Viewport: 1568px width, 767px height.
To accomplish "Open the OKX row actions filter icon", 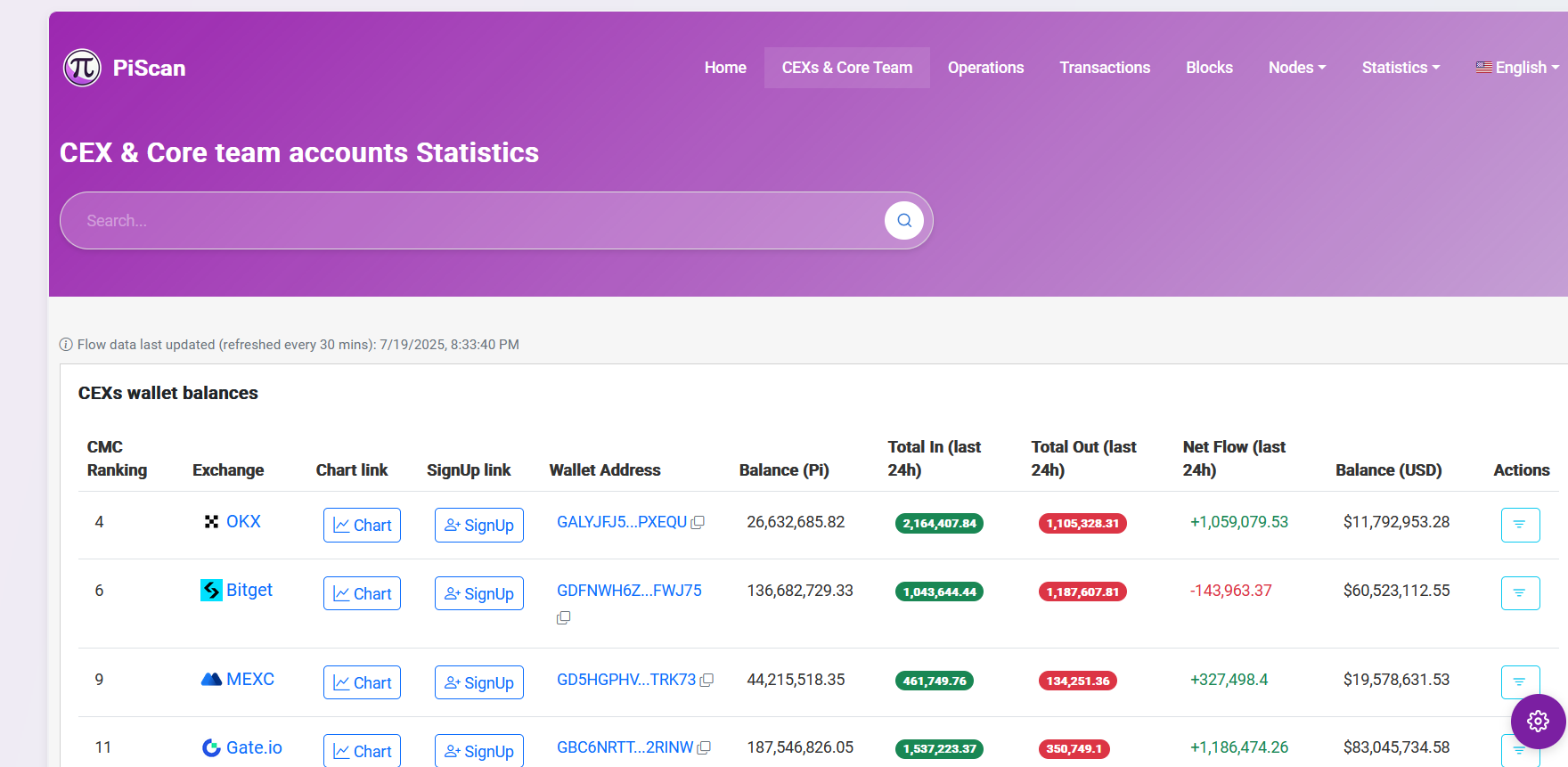I will (1520, 525).
